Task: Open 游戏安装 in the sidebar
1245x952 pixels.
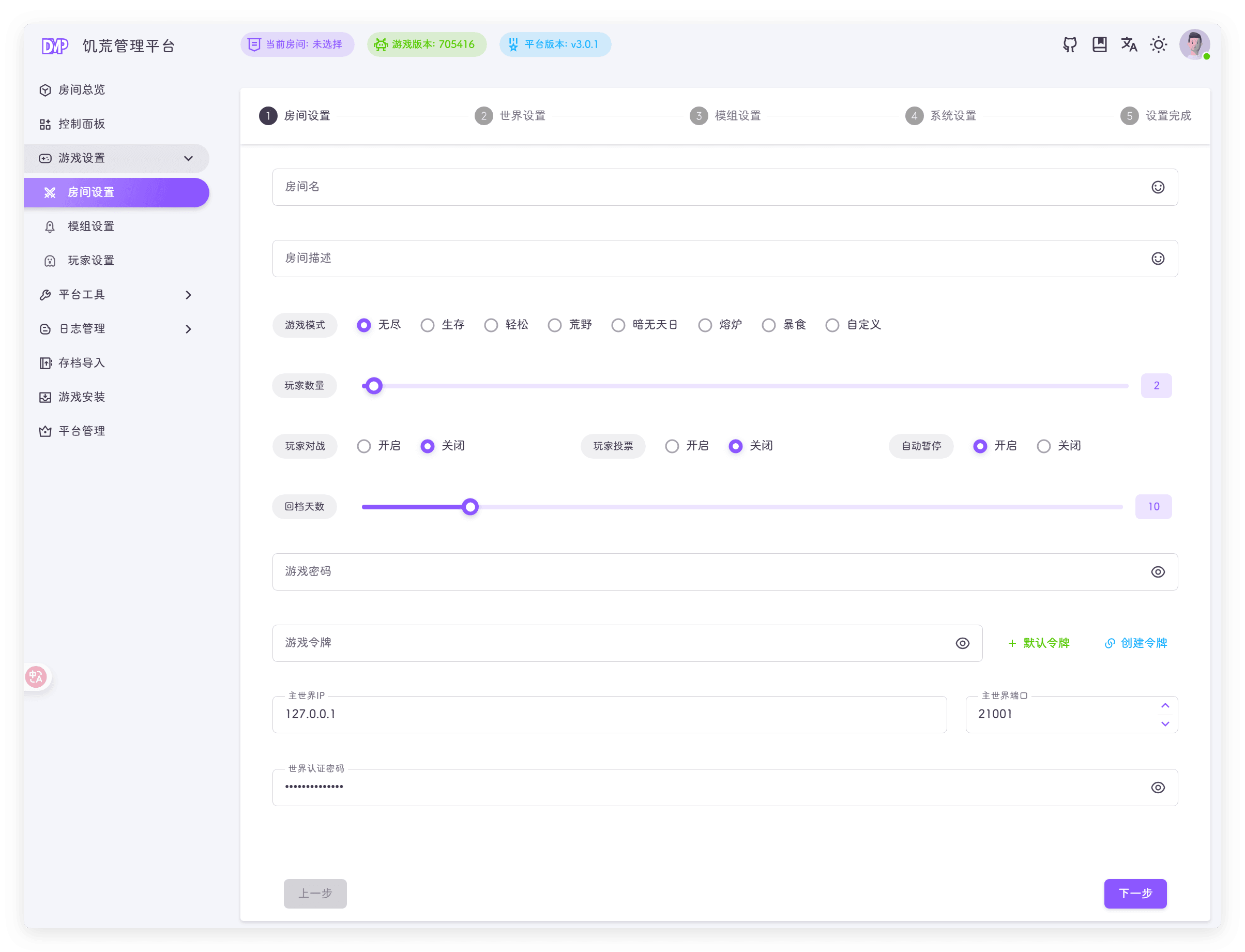Action: [82, 397]
